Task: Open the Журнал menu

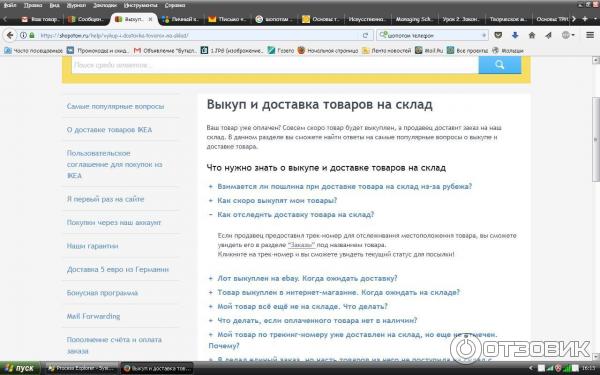Action: (x=76, y=5)
